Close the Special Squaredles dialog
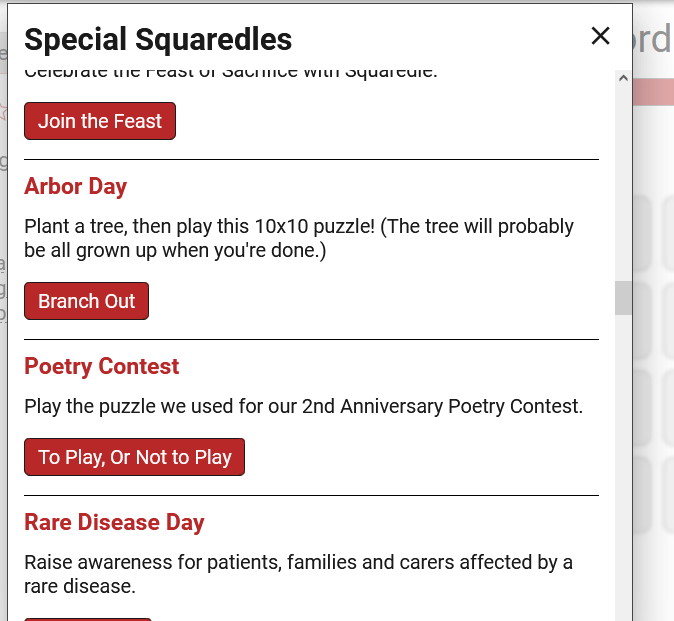Viewport: 674px width, 621px height. tap(600, 36)
